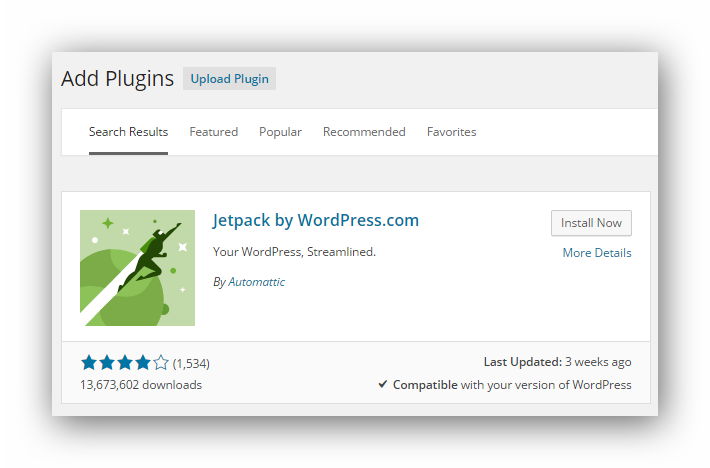
Task: Click the Compatible with your version text
Action: pos(512,385)
